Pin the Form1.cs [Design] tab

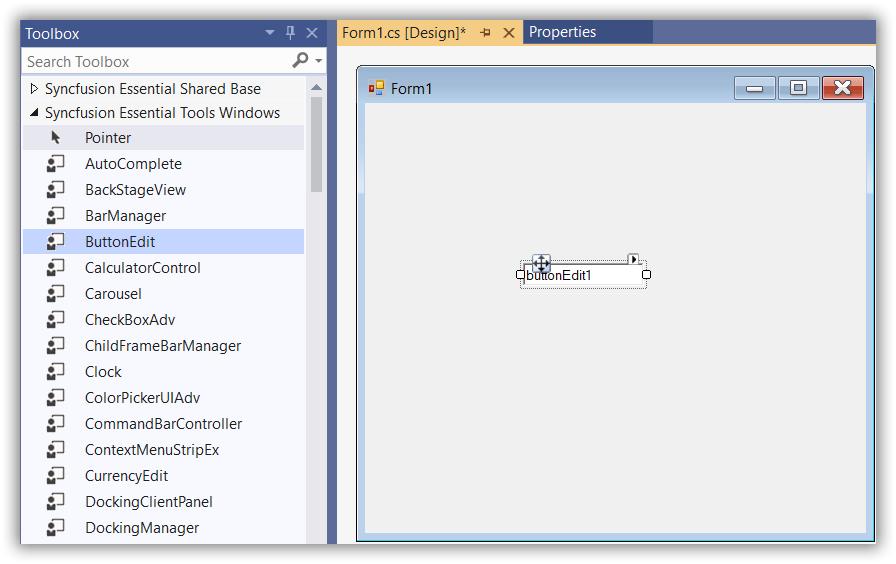click(x=486, y=33)
